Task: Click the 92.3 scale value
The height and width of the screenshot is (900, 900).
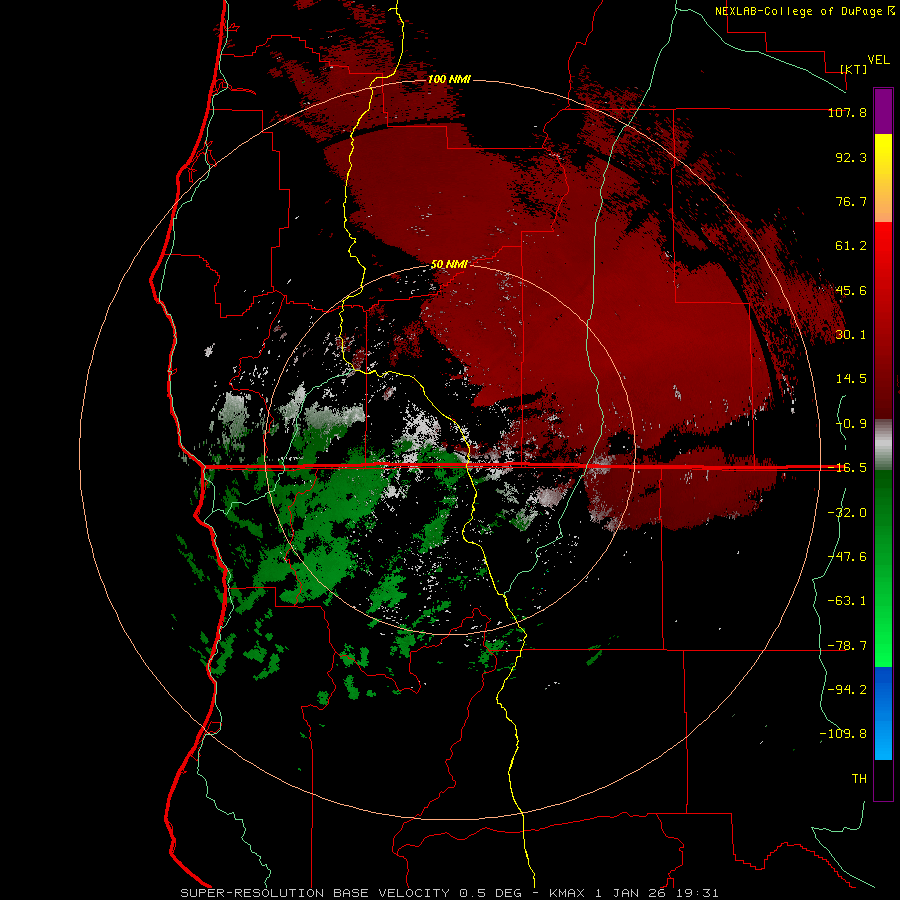Action: pos(851,157)
